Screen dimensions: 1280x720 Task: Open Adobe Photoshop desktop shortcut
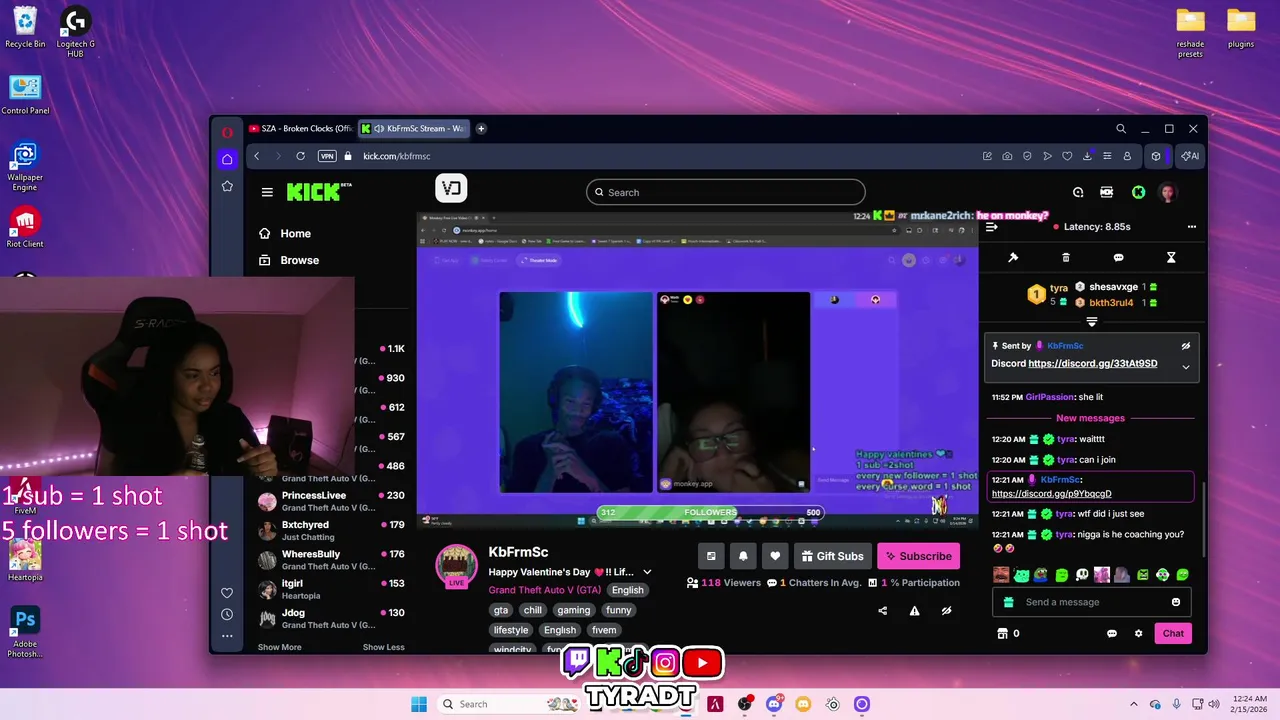[x=25, y=632]
